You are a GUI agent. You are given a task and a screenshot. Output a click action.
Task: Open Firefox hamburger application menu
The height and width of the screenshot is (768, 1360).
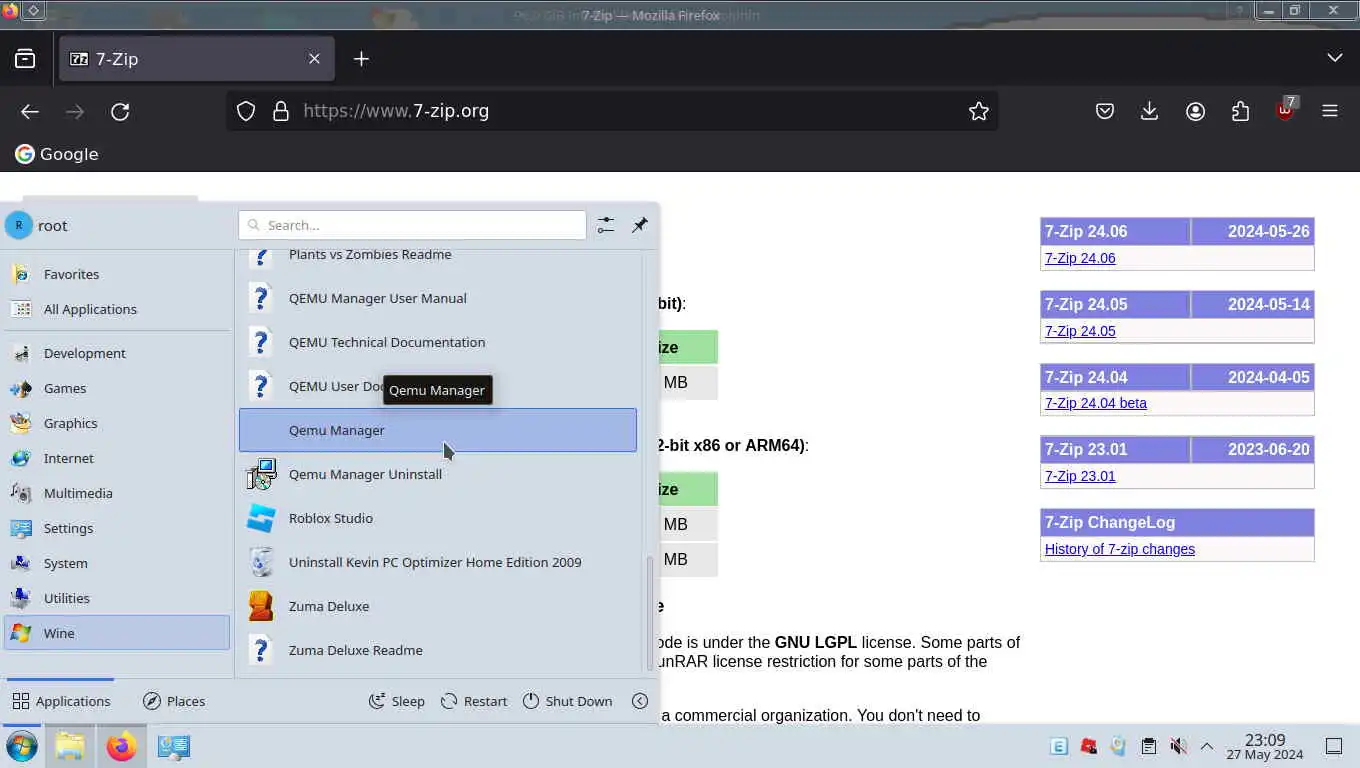1330,111
